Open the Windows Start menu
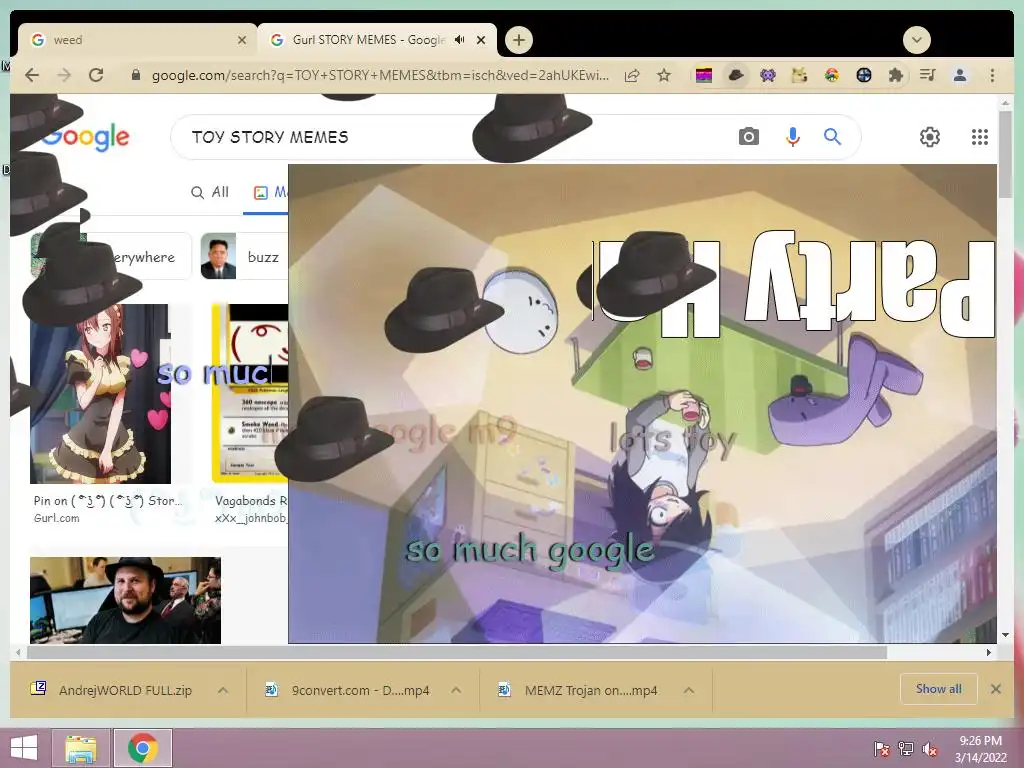 click(24, 748)
